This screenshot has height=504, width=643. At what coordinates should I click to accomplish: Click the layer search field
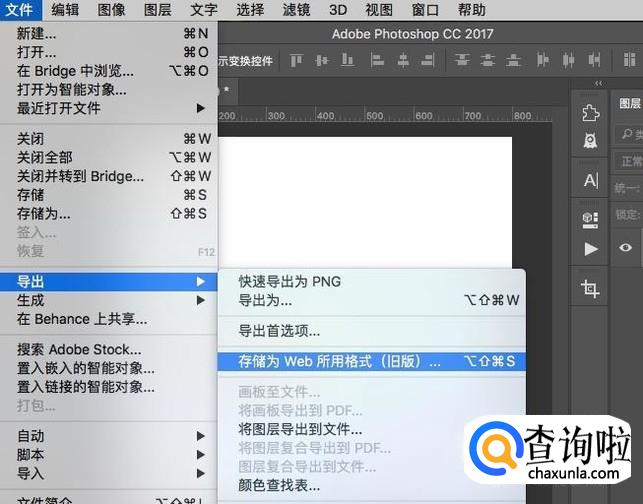click(x=629, y=134)
